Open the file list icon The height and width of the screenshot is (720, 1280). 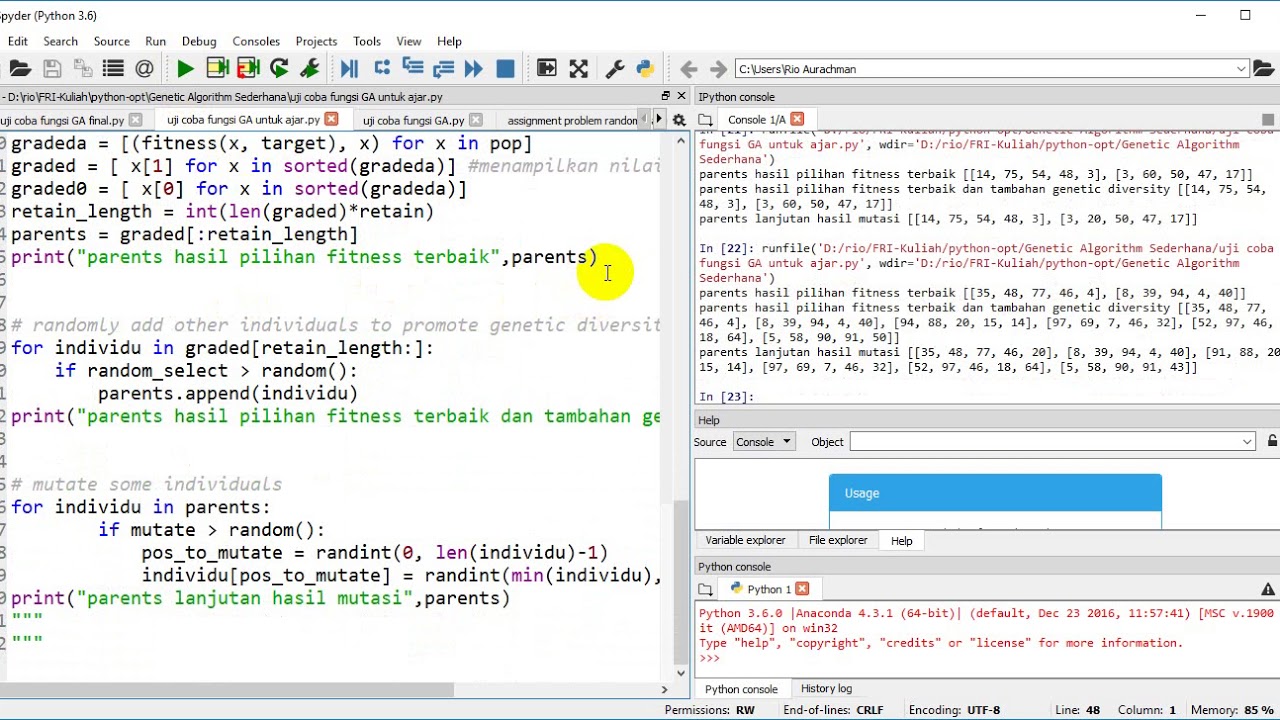click(x=113, y=69)
